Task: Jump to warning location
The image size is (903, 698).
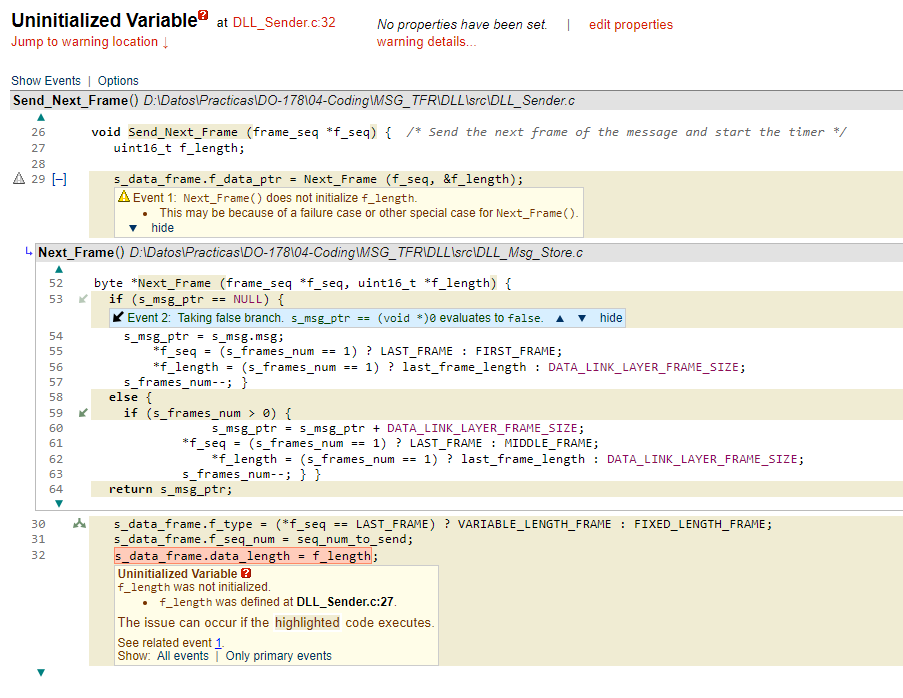Action: 90,42
